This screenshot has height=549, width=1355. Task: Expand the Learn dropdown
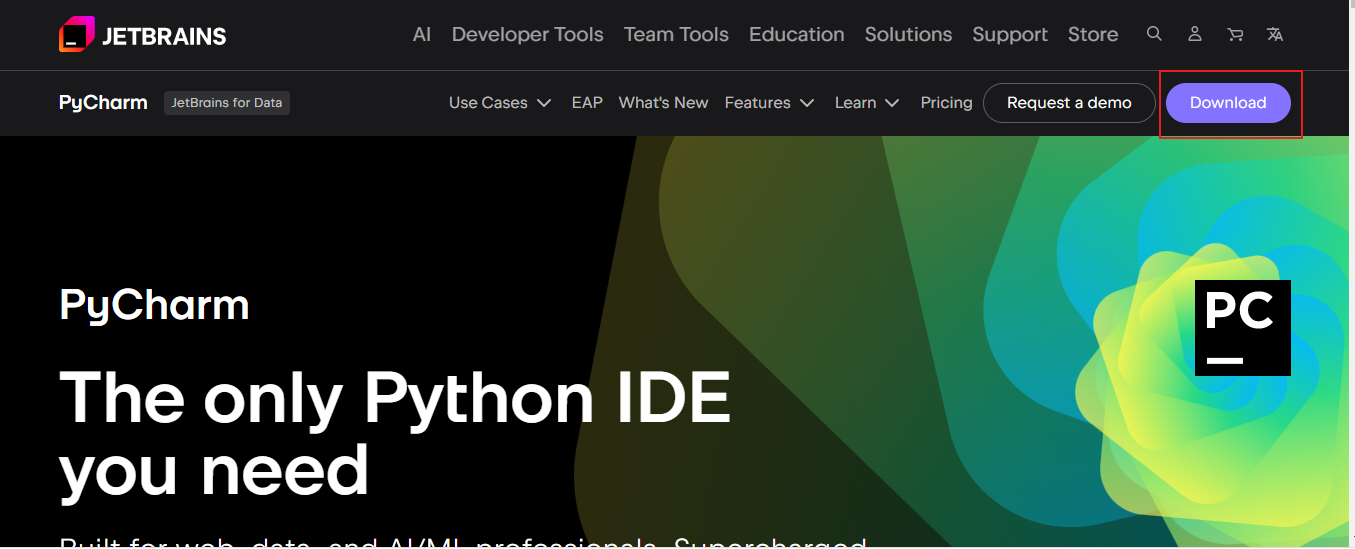867,103
